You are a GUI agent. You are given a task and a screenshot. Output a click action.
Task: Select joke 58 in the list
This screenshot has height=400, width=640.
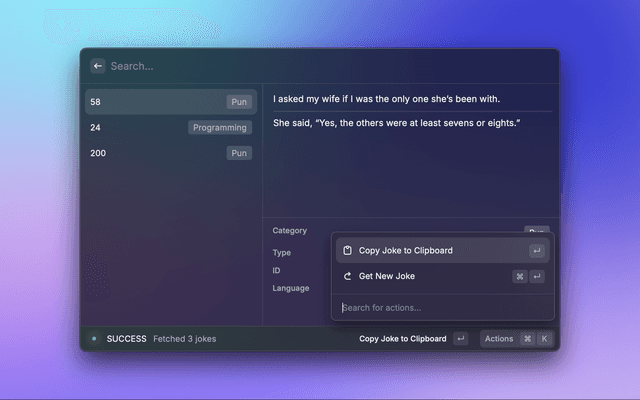tap(150, 102)
